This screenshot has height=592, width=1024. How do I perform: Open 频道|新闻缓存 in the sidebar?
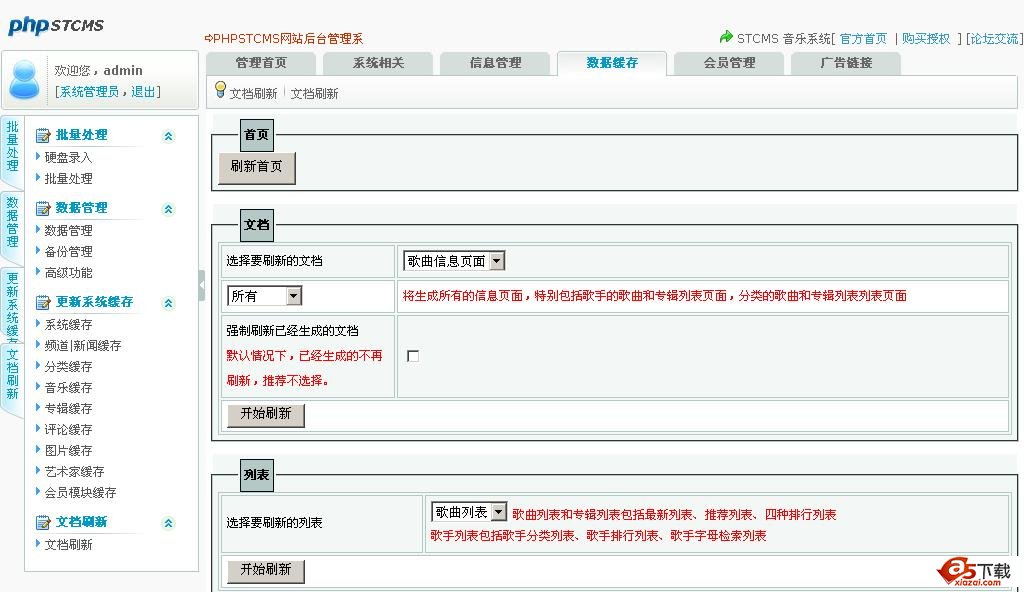[83, 346]
